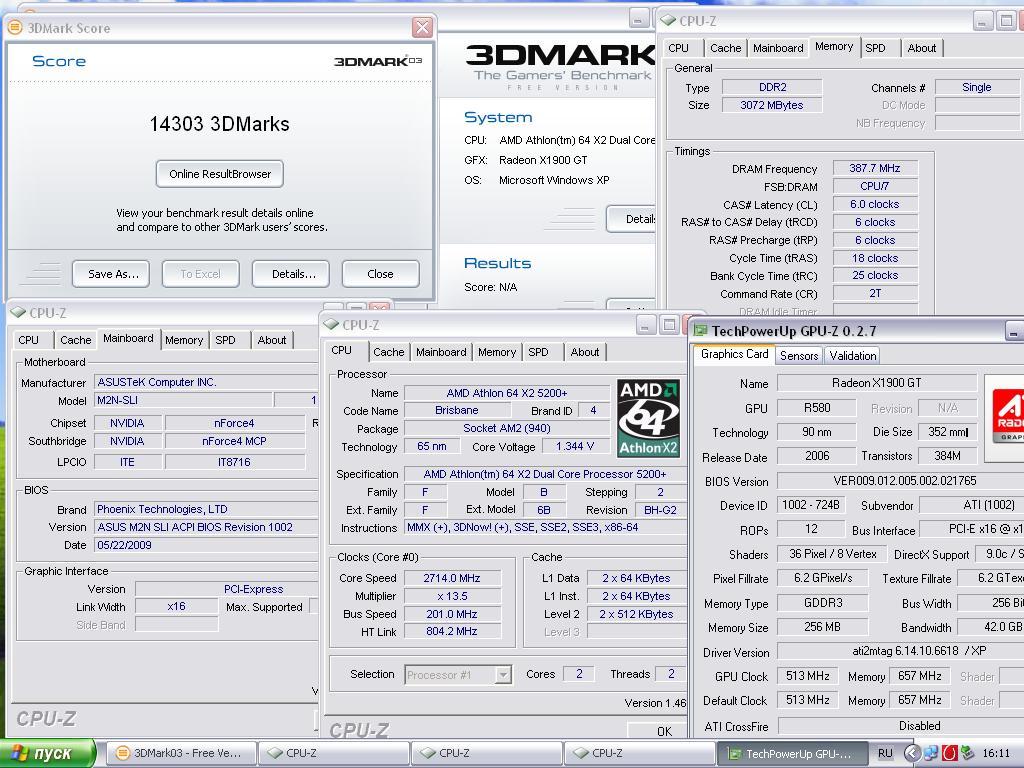Click Save As... in 3DMark Score
The image size is (1024, 768).
pos(111,274)
